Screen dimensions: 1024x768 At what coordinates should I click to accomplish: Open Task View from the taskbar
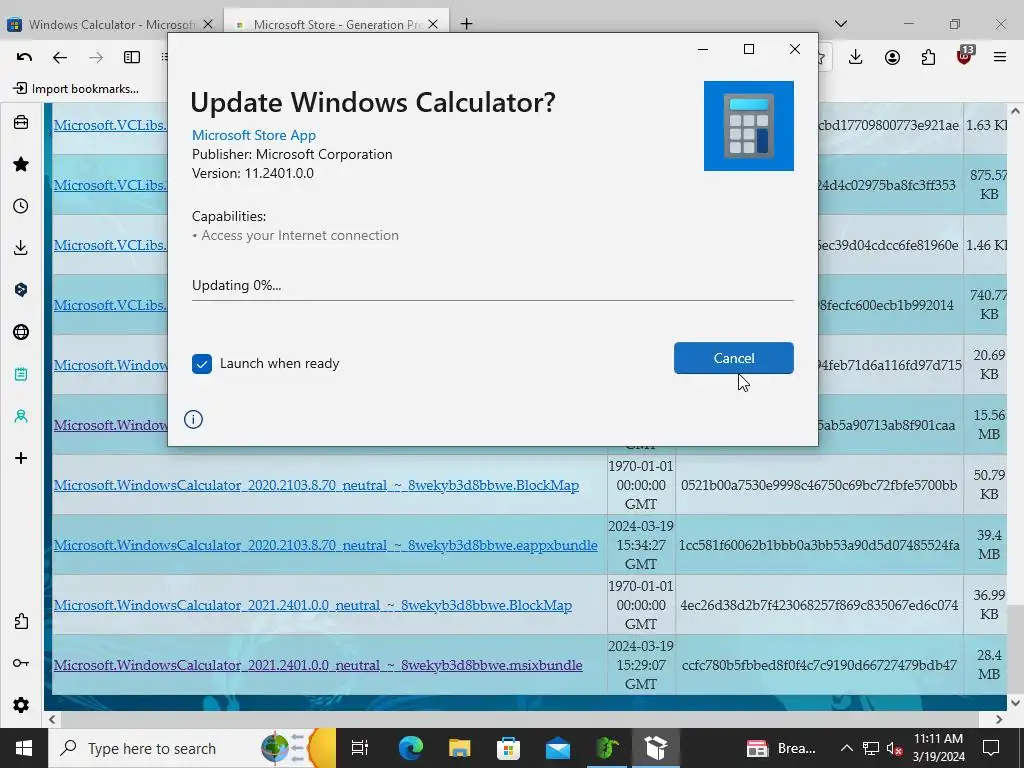point(359,748)
